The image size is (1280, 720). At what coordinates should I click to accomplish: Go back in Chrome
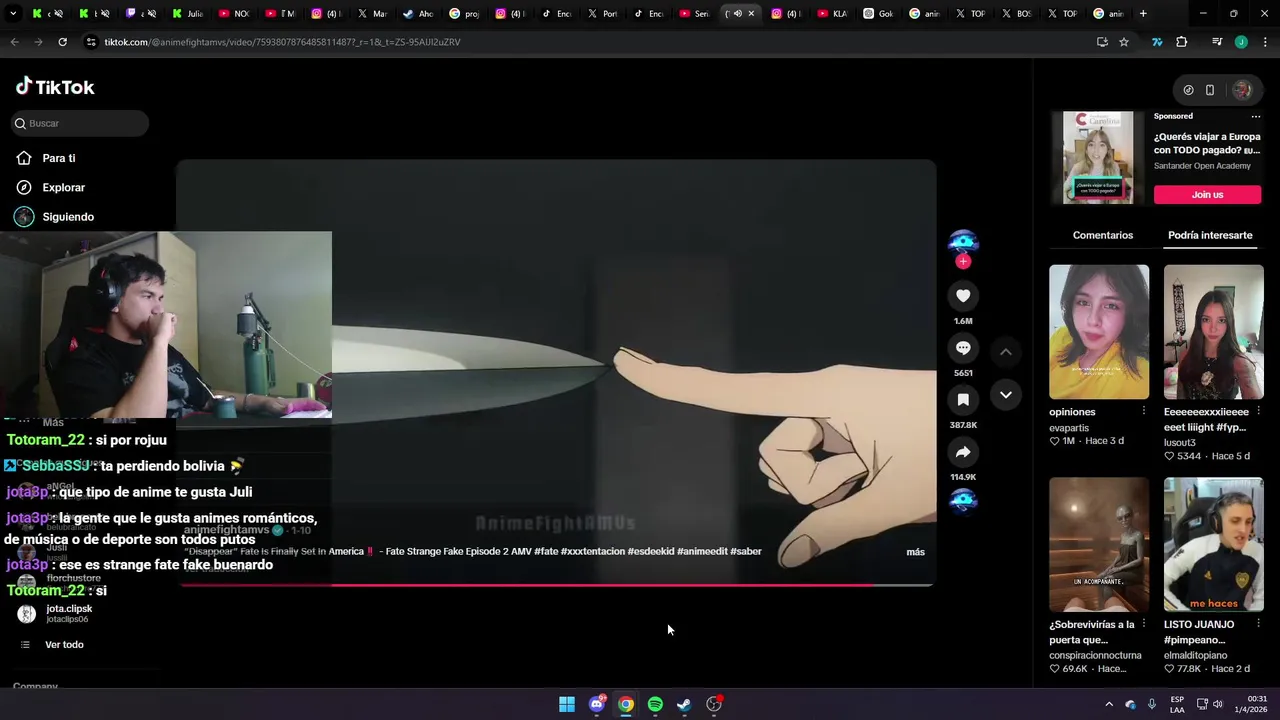tap(14, 42)
